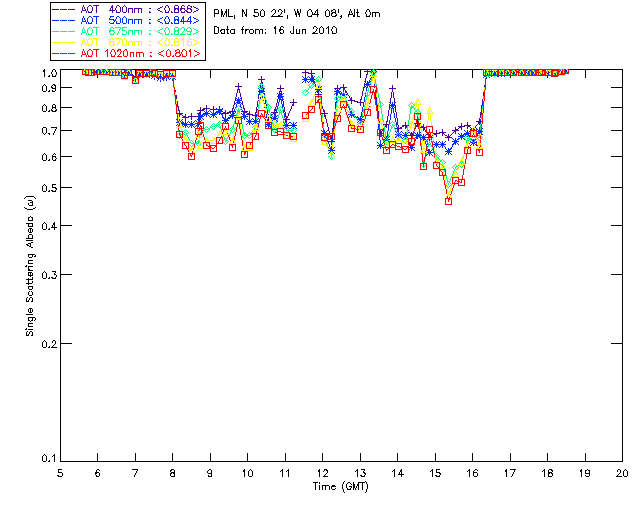Click the hour 9 x-axis label
This screenshot has height=512, width=640.
click(210, 473)
